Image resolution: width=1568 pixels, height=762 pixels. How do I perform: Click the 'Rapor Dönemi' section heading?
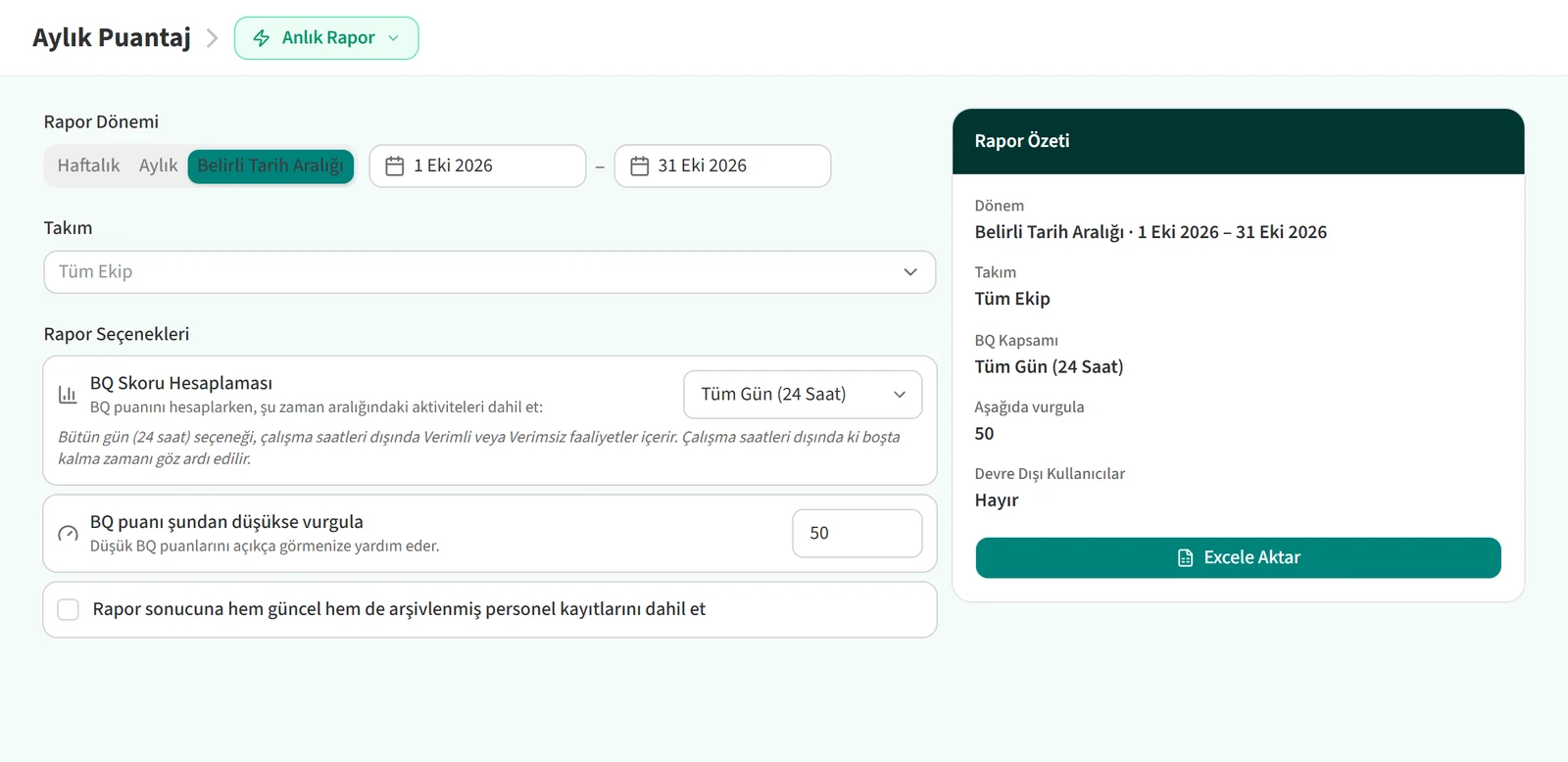point(101,121)
